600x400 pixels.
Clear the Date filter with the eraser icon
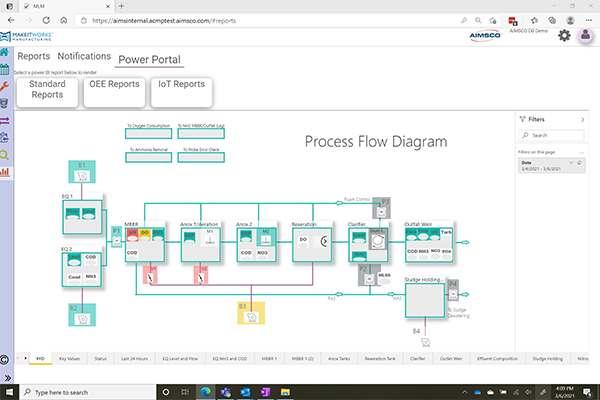click(579, 163)
